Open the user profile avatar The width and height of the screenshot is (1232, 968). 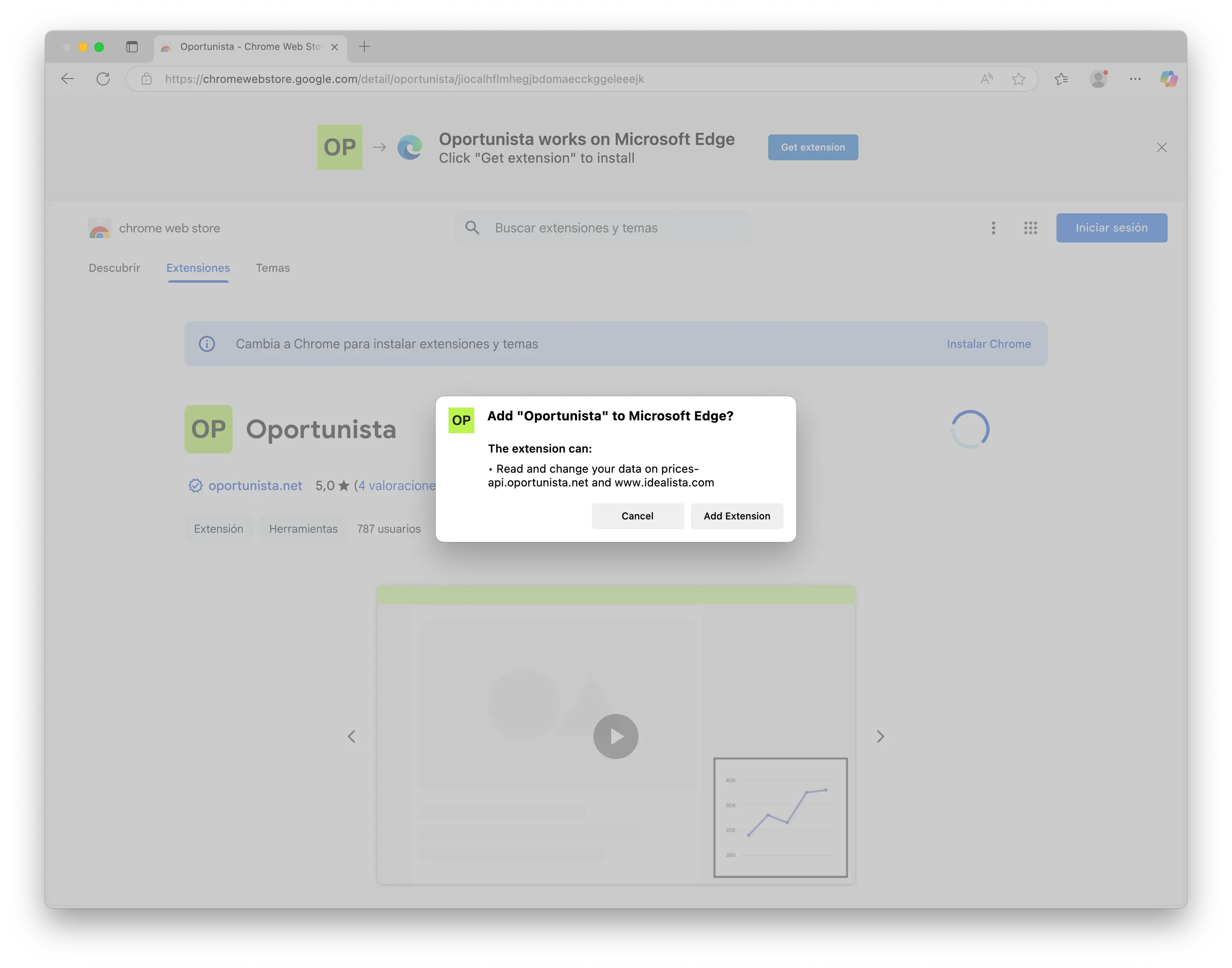(x=1098, y=79)
